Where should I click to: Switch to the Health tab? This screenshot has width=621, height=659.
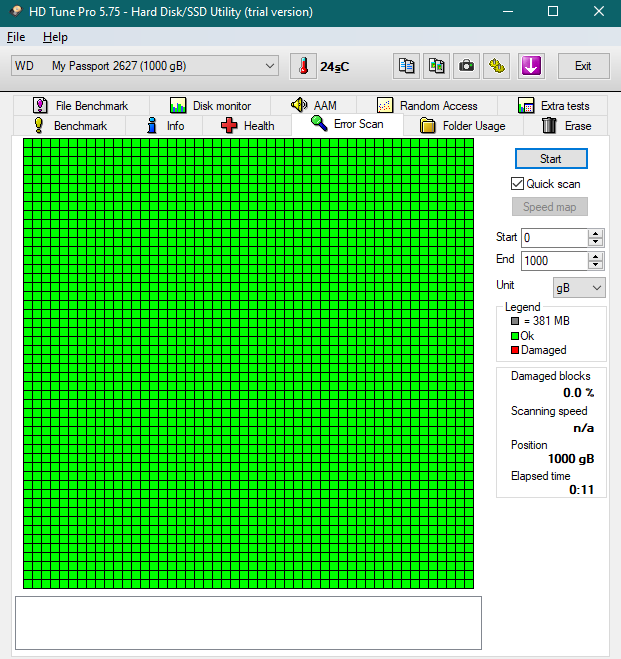[247, 126]
